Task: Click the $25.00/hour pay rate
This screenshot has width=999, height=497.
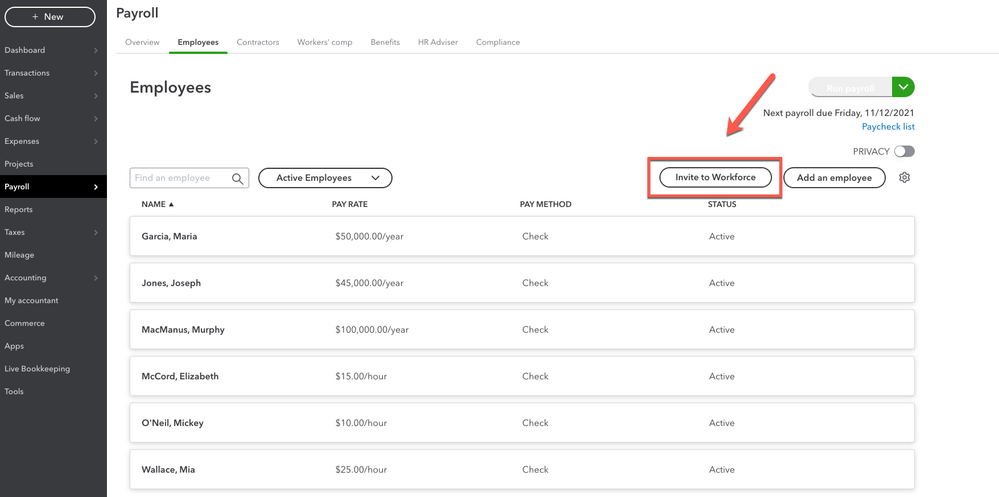Action: coord(361,470)
